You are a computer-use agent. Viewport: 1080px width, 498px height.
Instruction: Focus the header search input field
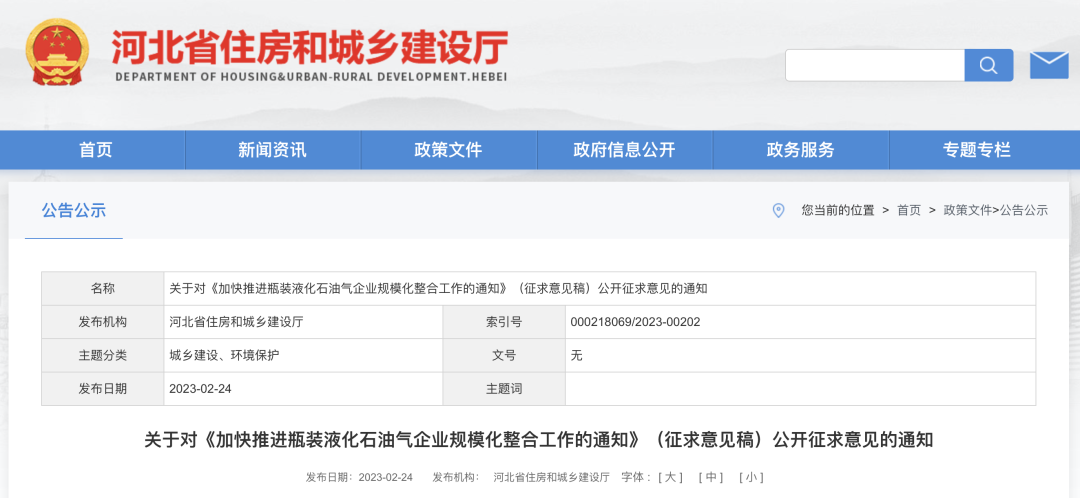[875, 65]
